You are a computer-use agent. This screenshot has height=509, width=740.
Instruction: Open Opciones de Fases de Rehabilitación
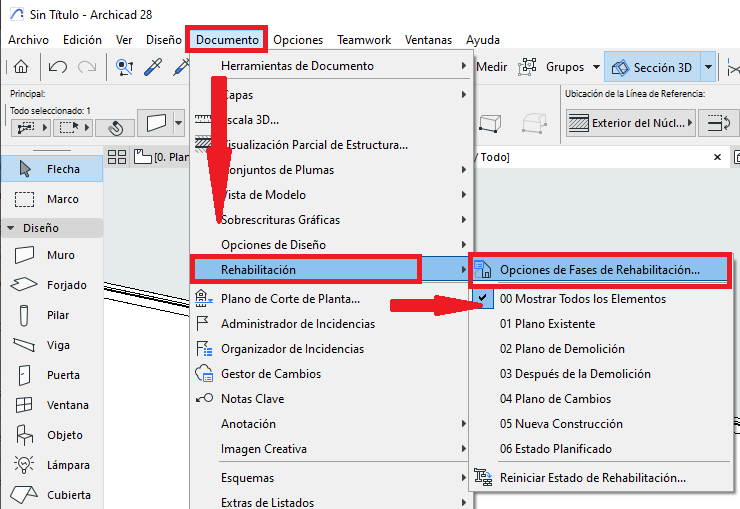(x=599, y=270)
